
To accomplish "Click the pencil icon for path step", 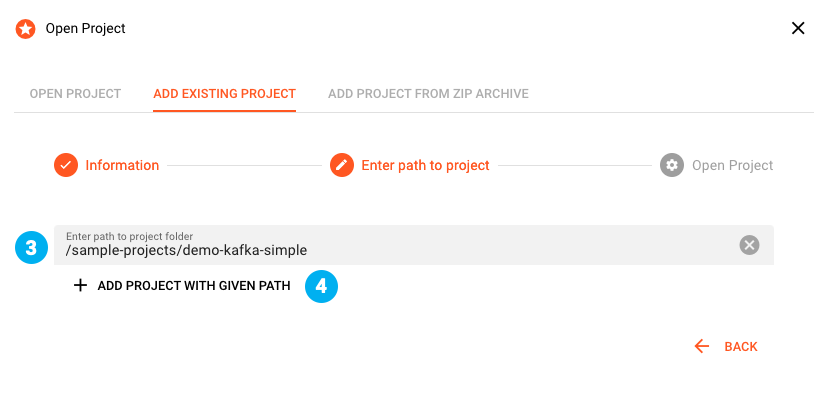I will tap(342, 165).
